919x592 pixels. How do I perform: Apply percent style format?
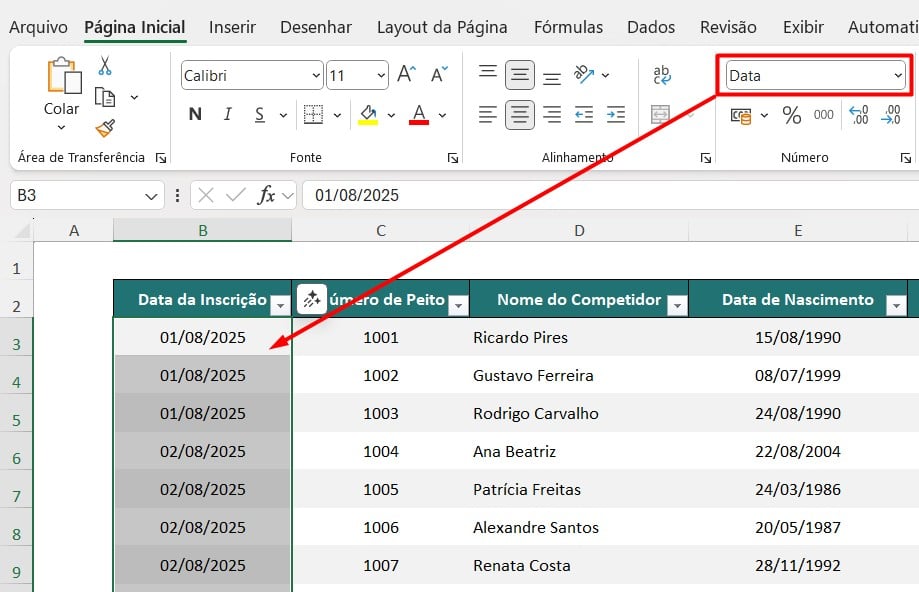(792, 115)
